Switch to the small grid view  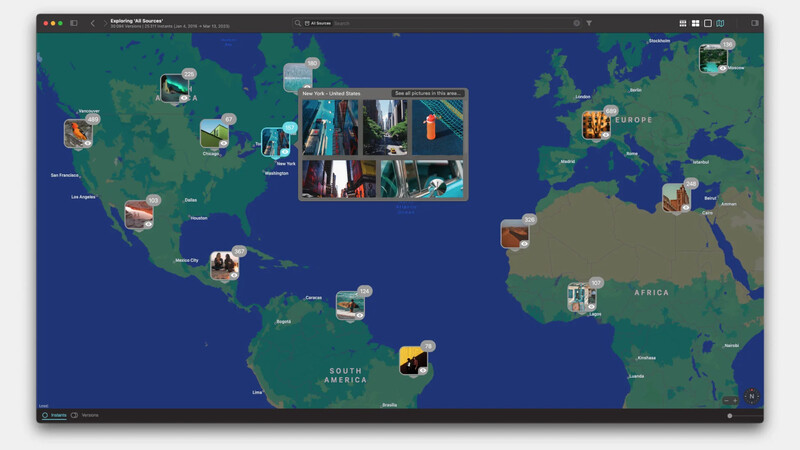point(683,23)
